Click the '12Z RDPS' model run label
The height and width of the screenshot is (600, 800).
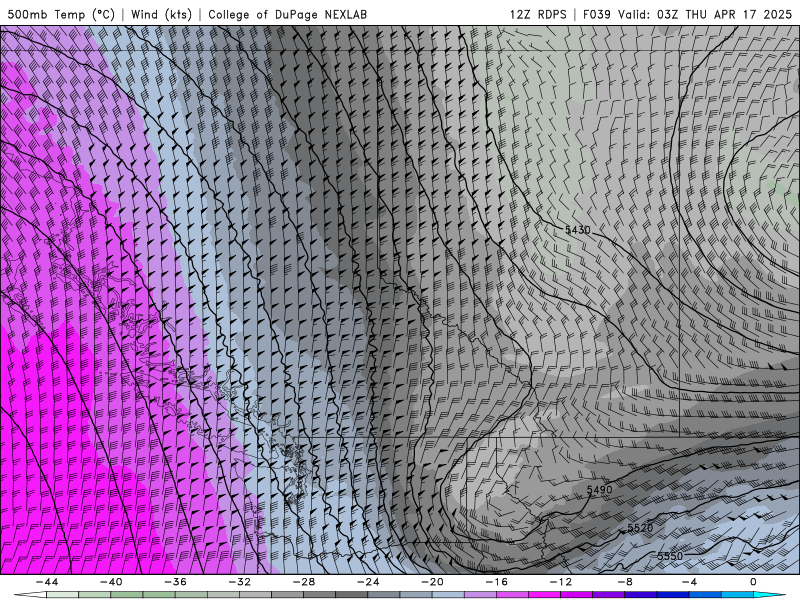[538, 14]
